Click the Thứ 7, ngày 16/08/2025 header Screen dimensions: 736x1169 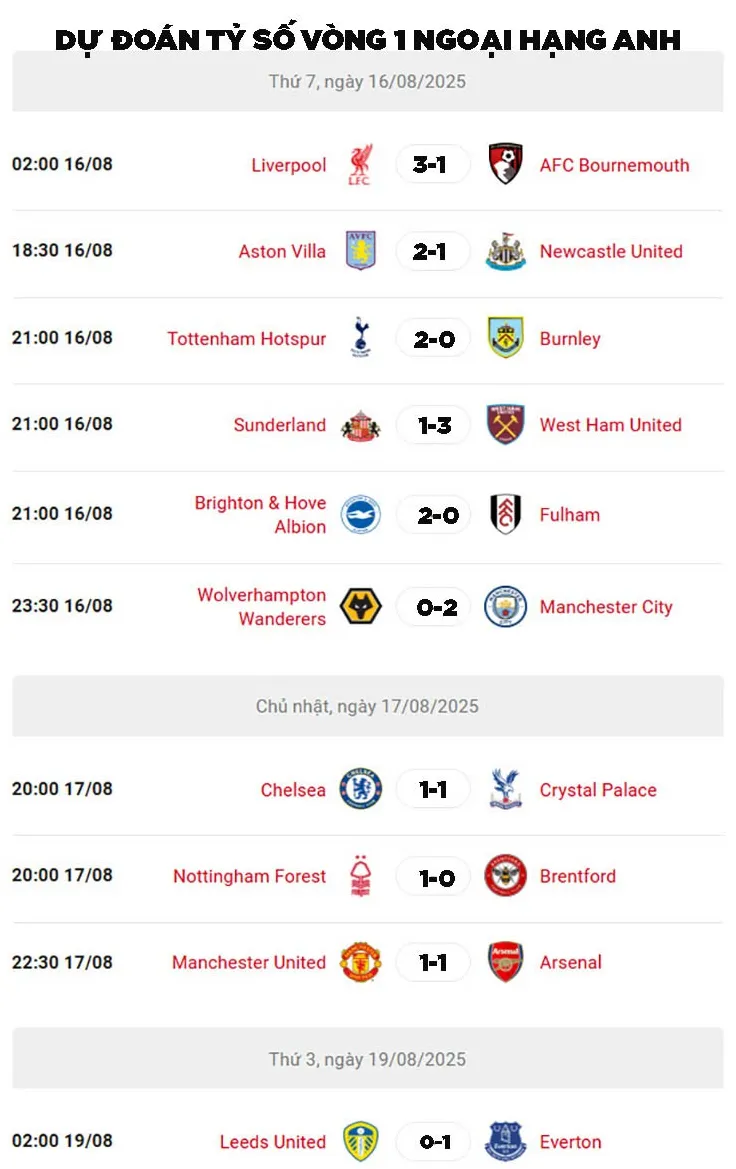point(367,82)
